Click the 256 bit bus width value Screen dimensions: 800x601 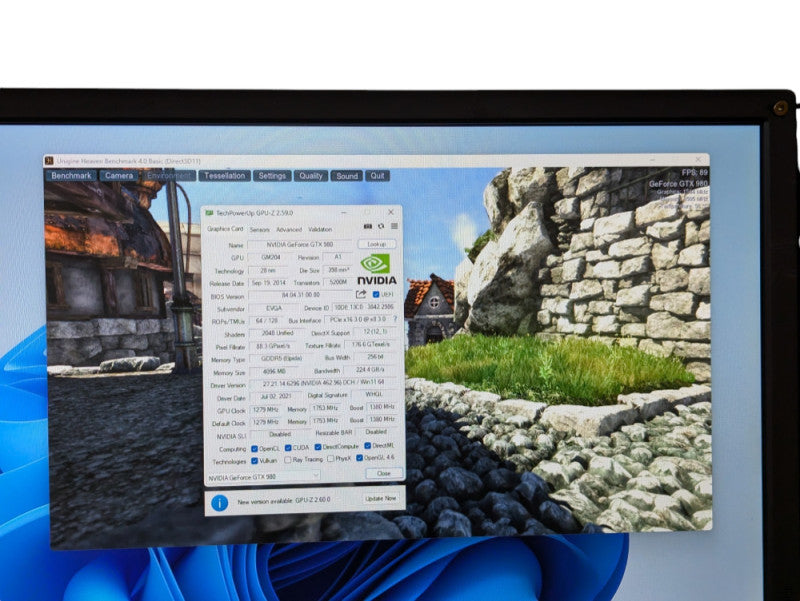pos(376,357)
